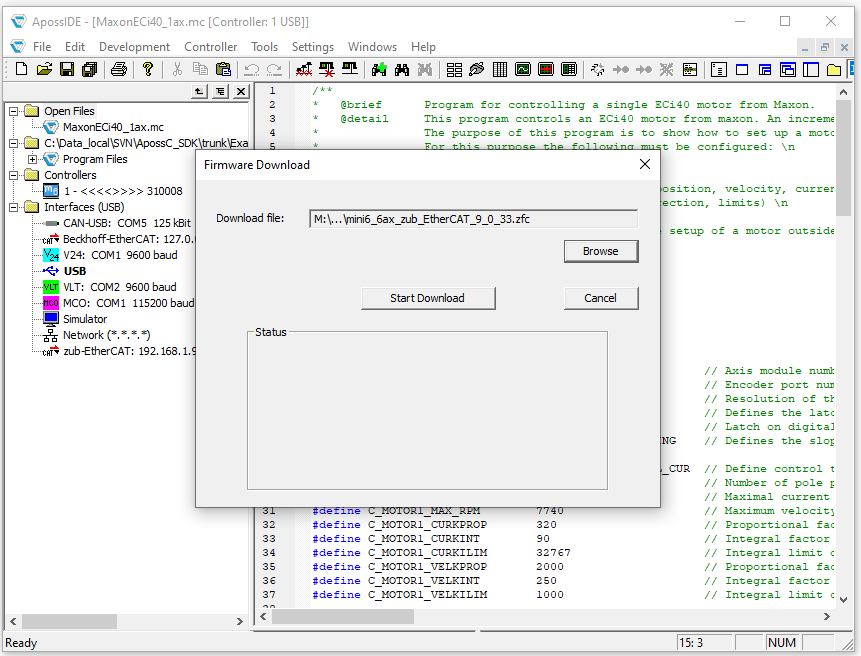Click the single blue window layout icon
Screen dimensions: 861x656
742,69
